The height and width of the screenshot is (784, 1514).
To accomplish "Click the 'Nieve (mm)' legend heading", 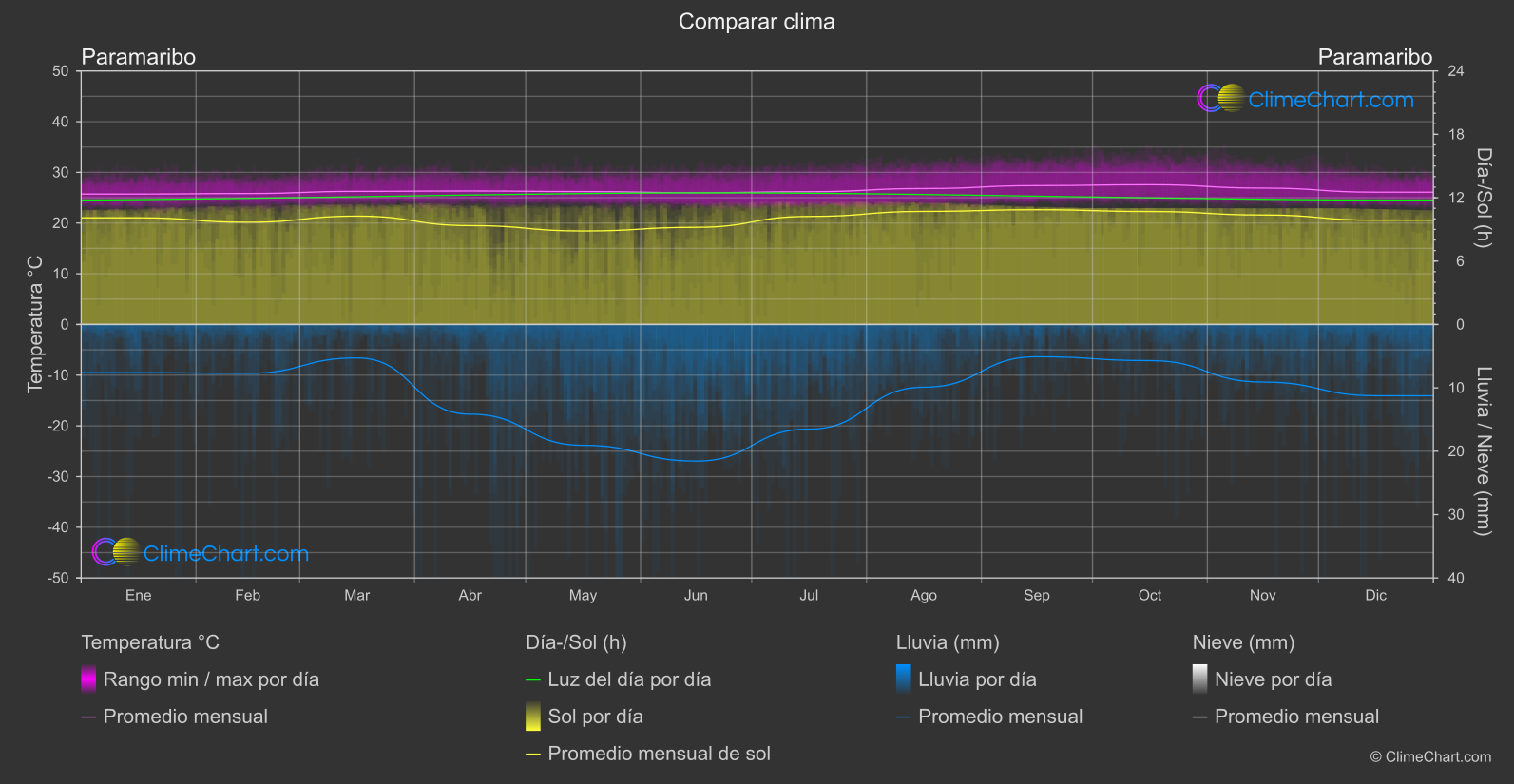I will [x=1244, y=642].
